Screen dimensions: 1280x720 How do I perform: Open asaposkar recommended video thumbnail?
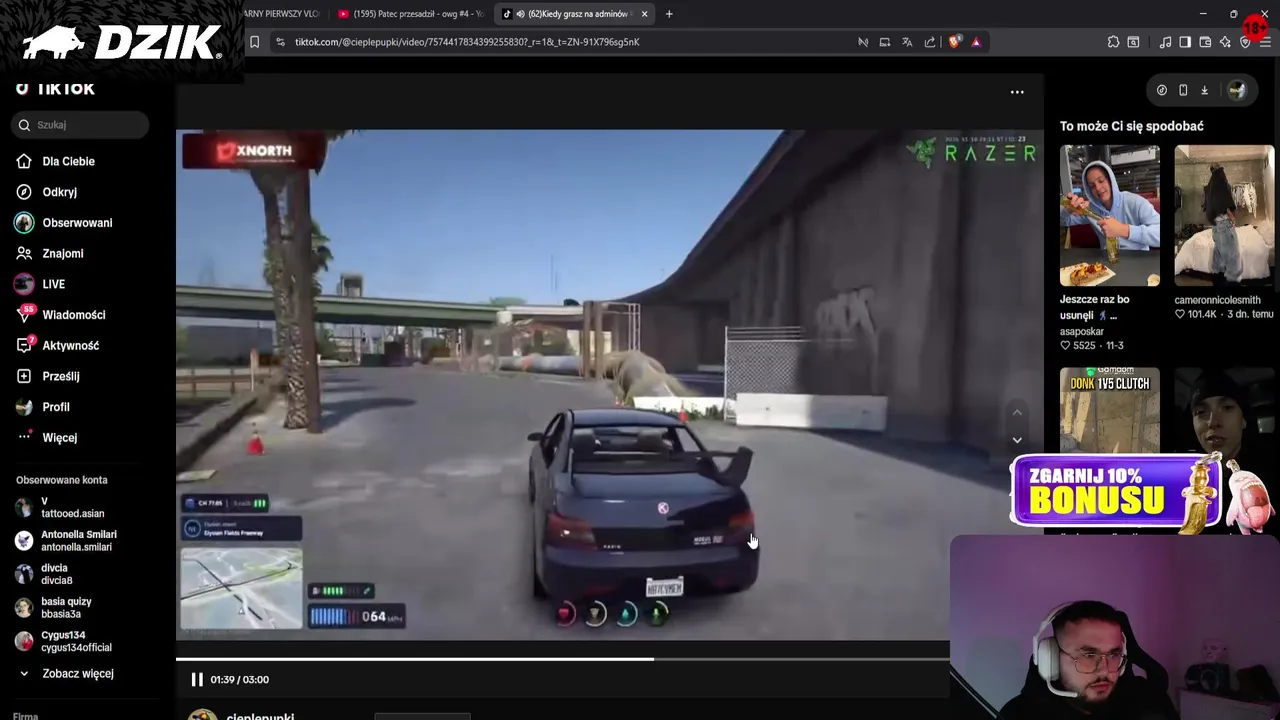click(1110, 215)
